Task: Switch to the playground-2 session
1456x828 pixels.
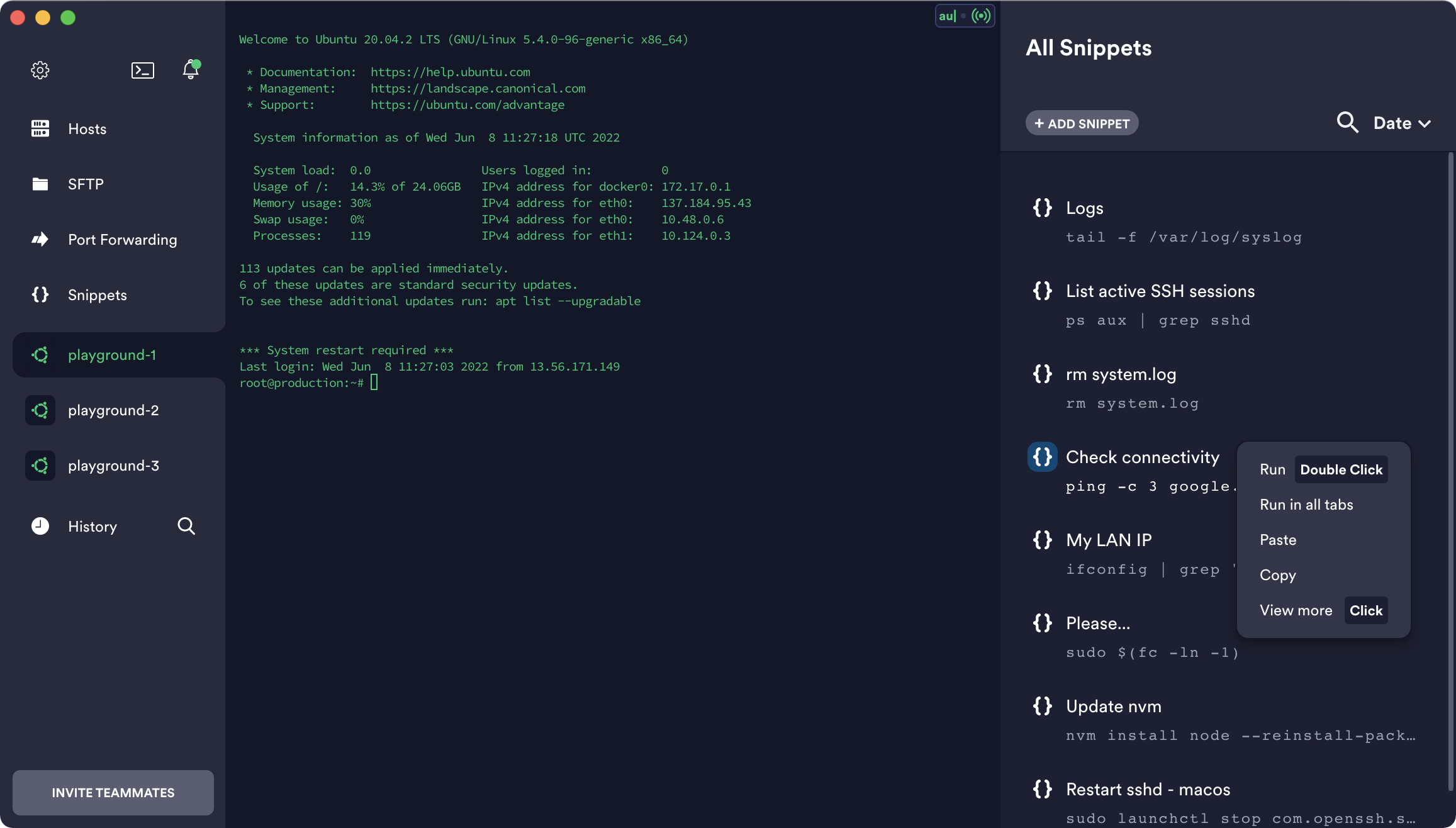Action: 113,410
